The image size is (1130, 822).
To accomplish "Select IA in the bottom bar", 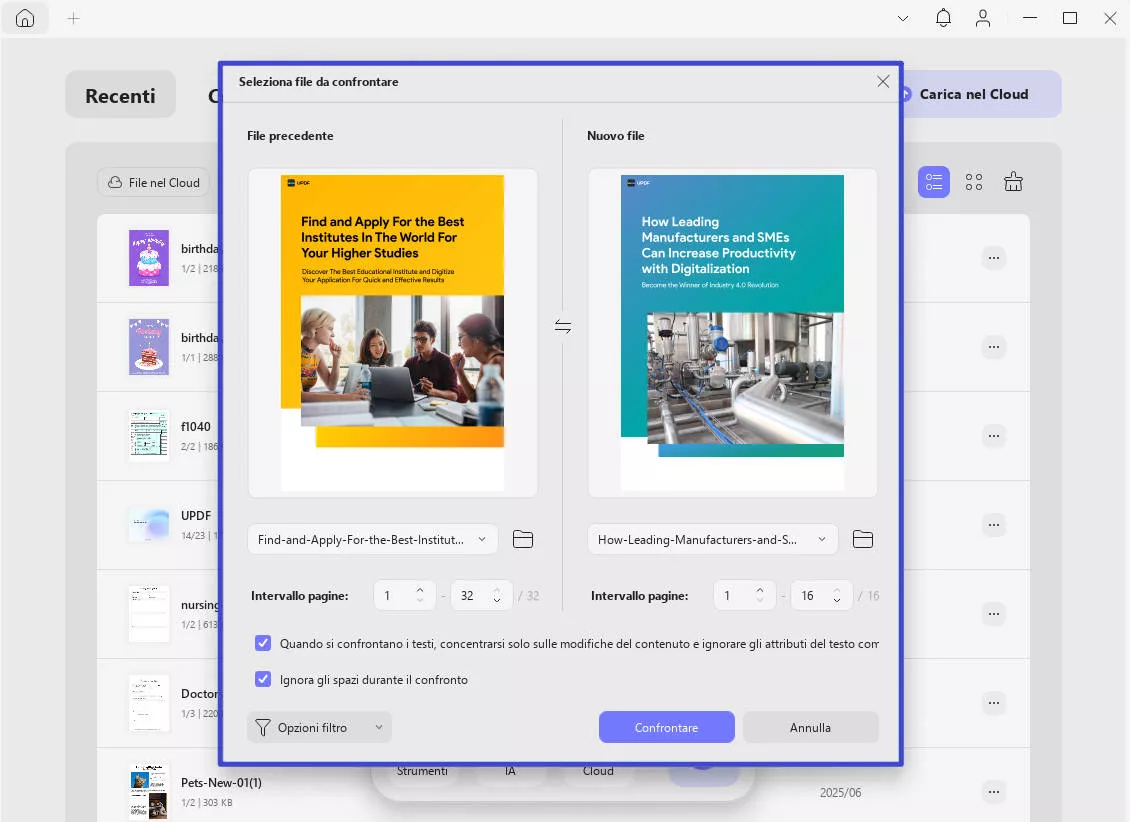I will coord(510,771).
